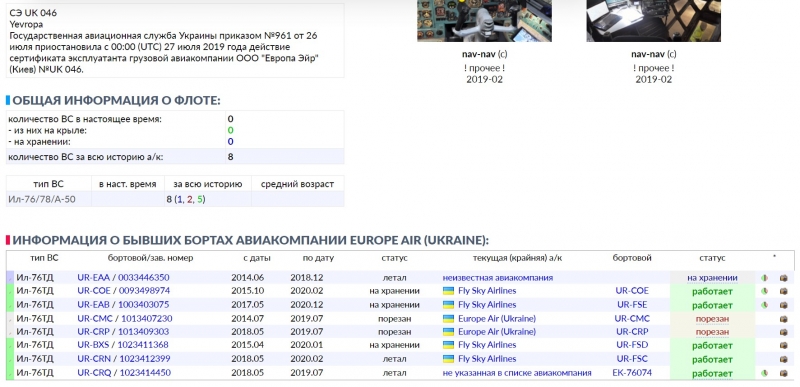
Task: Open the right nav-nav photo thumbnail
Action: point(654,20)
